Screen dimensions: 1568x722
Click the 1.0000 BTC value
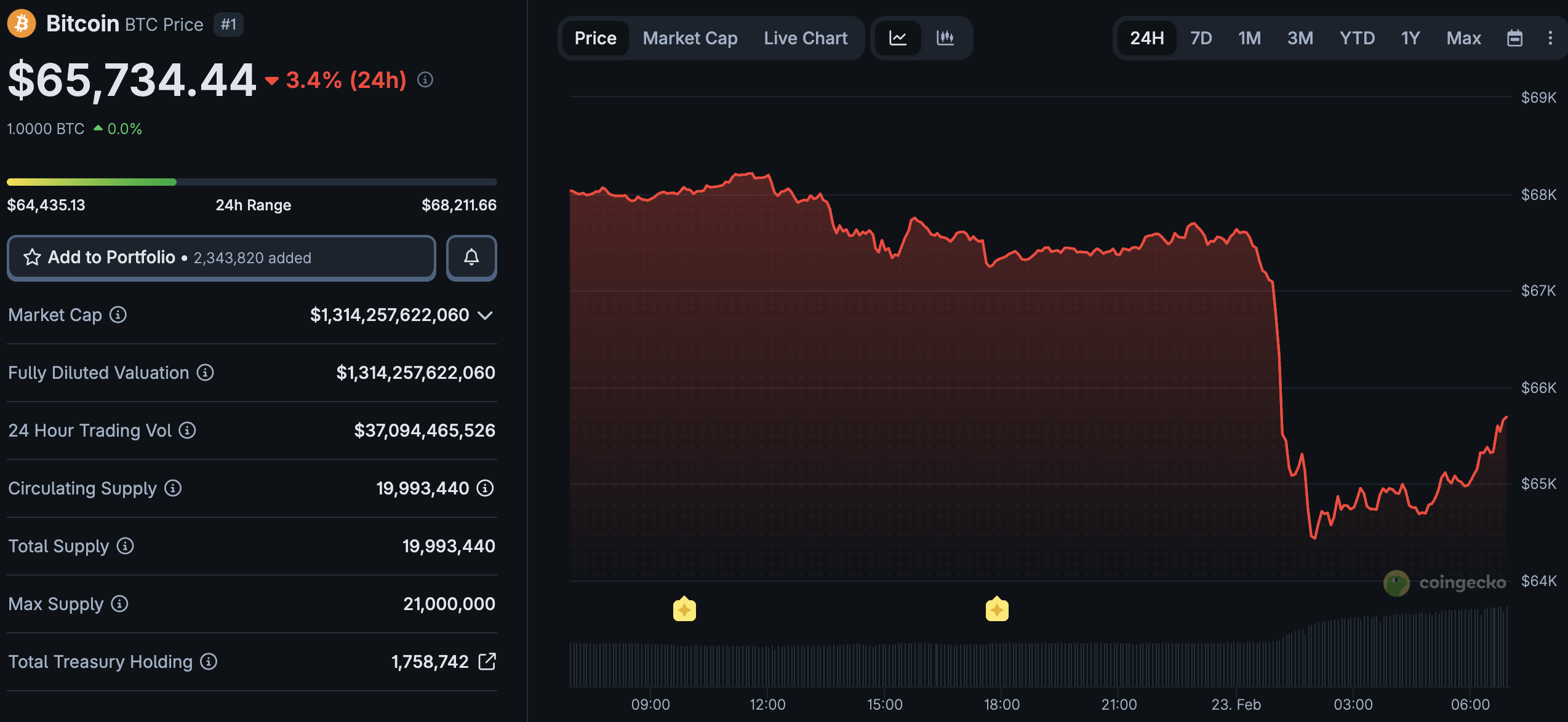(46, 129)
